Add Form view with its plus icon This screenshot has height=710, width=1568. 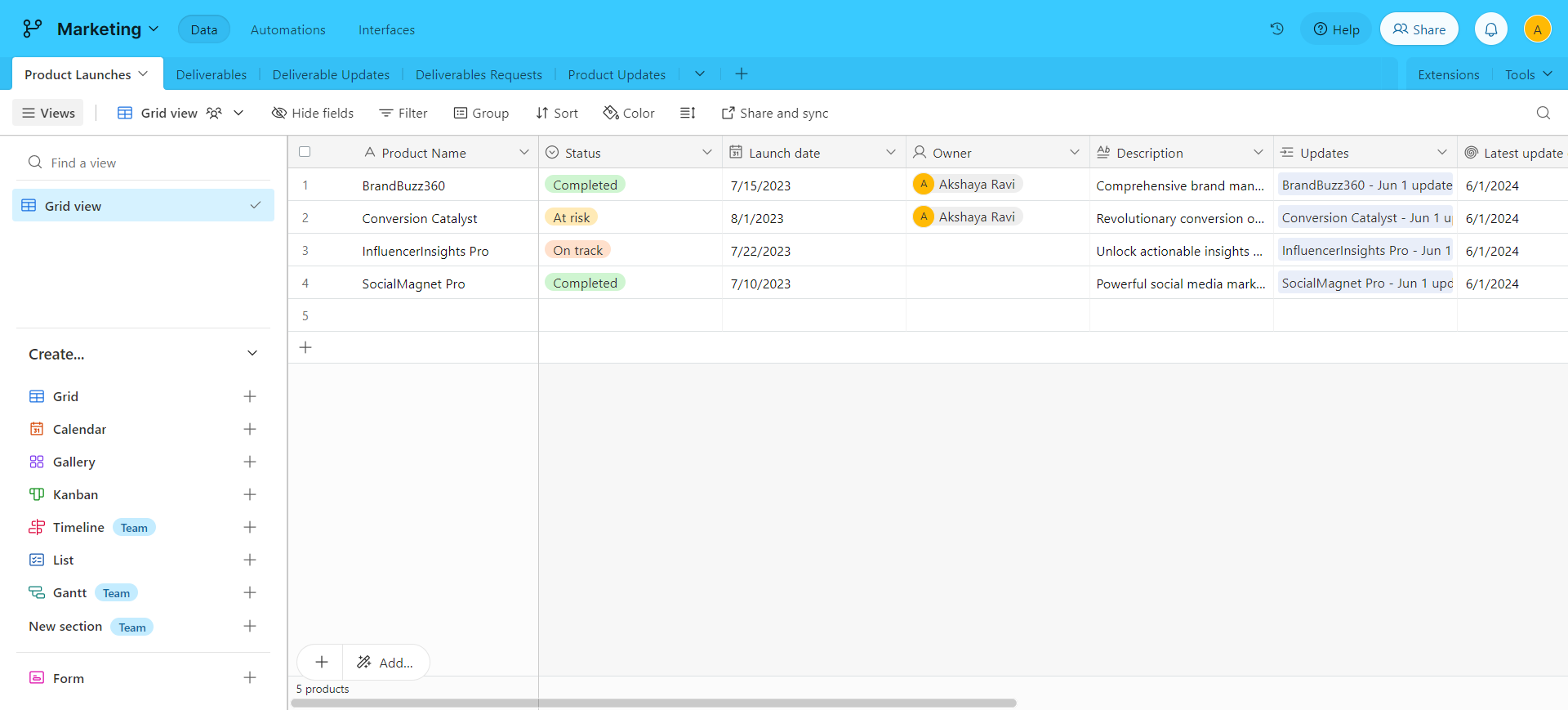coord(250,677)
